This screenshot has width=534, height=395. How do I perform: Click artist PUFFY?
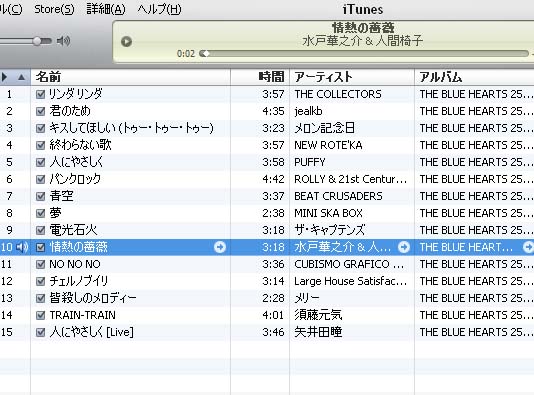[x=310, y=162]
